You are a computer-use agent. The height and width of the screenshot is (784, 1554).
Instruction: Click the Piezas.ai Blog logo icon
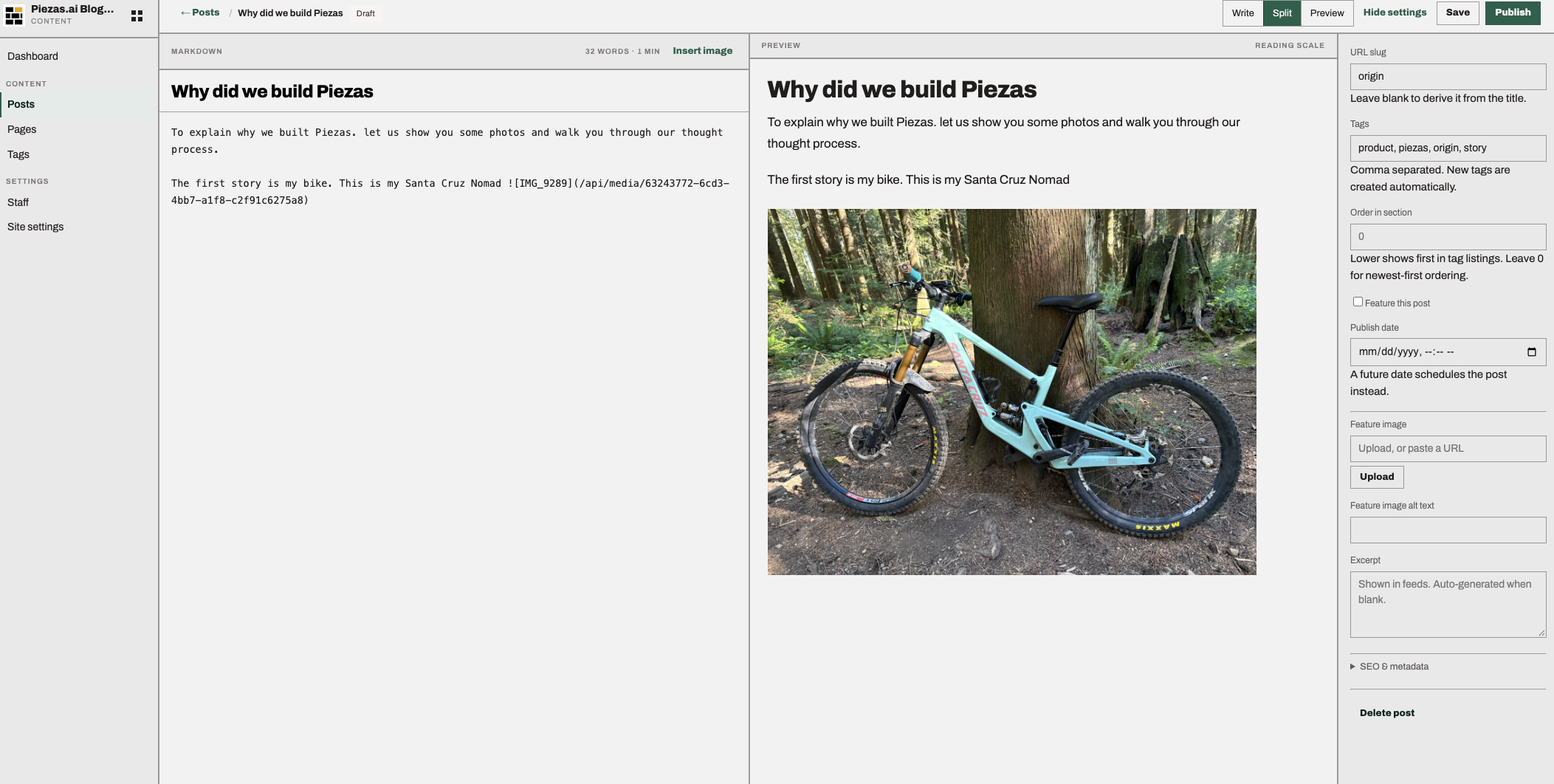[14, 16]
